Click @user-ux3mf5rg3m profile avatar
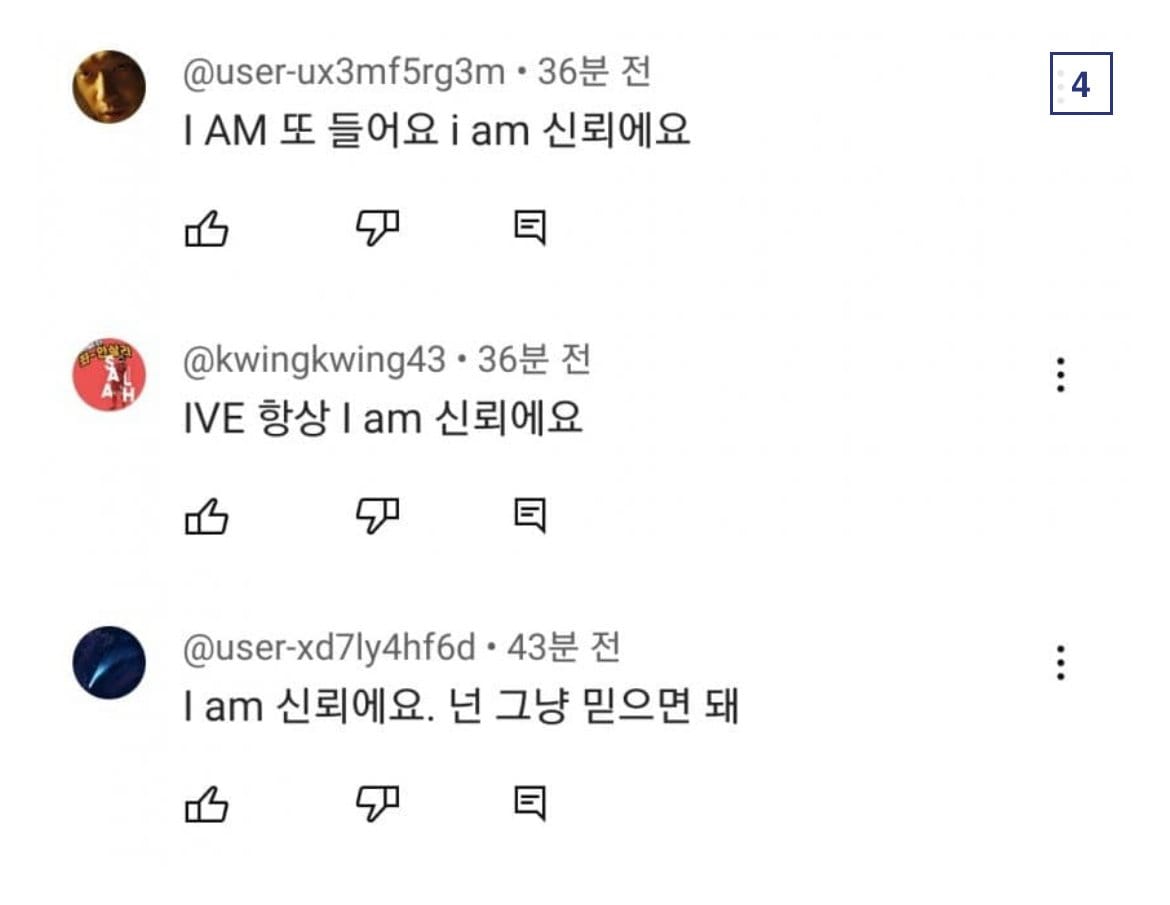This screenshot has width=1170, height=905. (109, 86)
